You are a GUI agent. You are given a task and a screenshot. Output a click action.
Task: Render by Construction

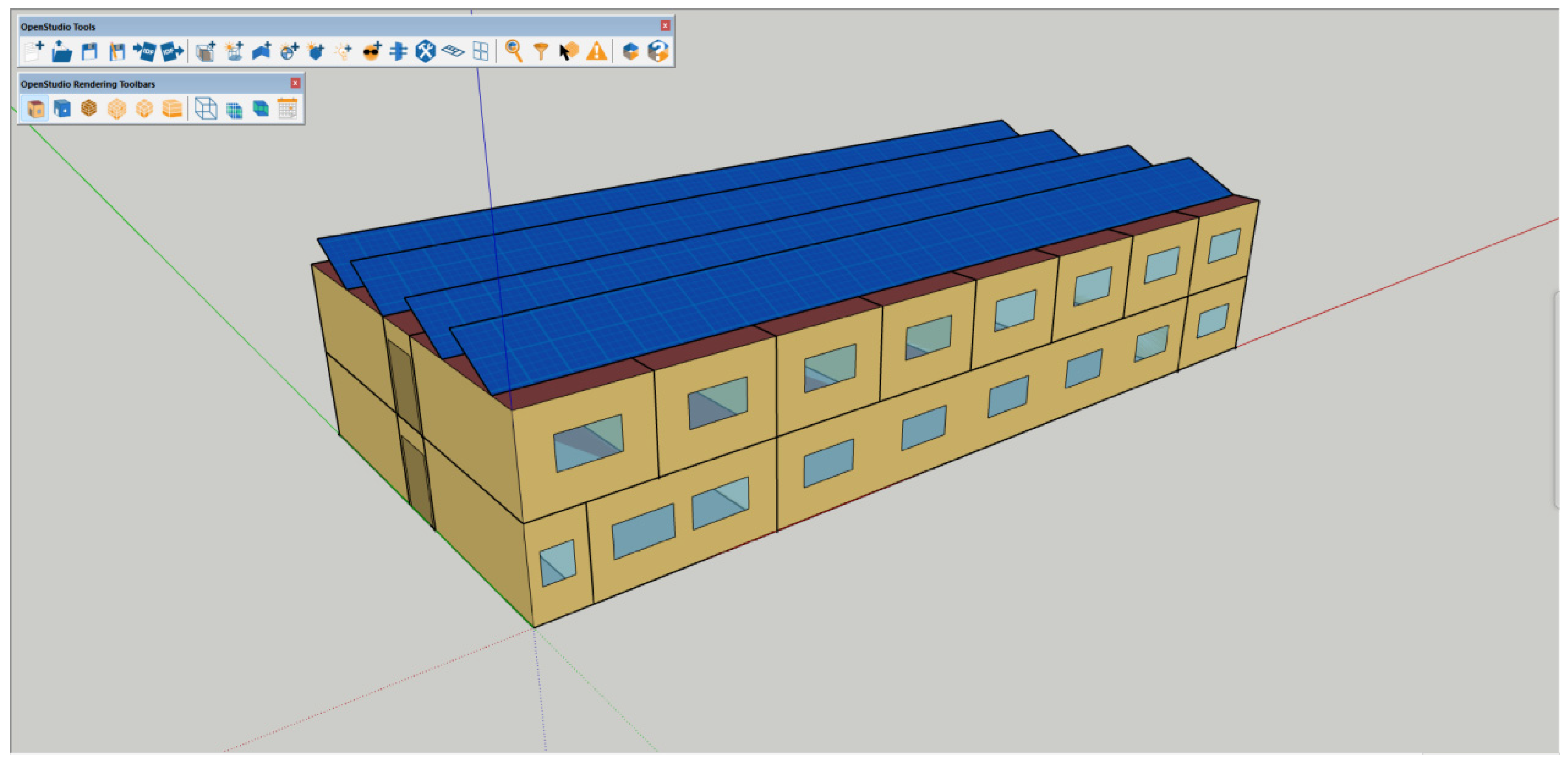[x=89, y=109]
